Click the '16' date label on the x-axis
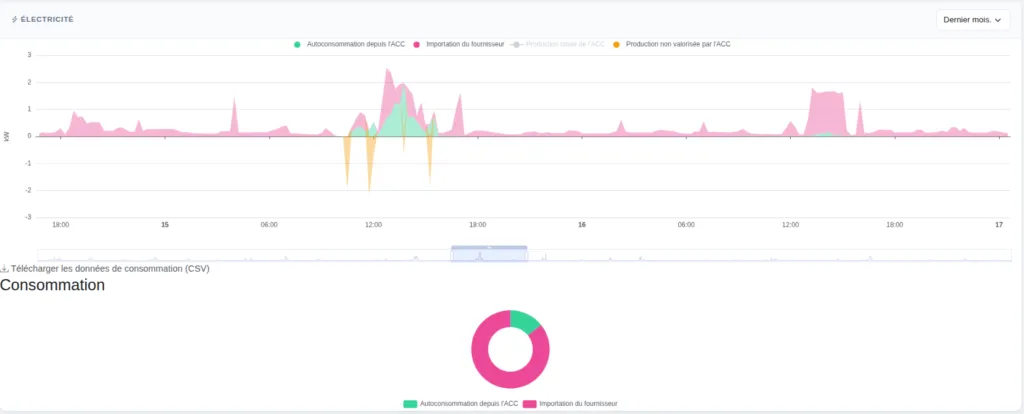 coord(582,225)
